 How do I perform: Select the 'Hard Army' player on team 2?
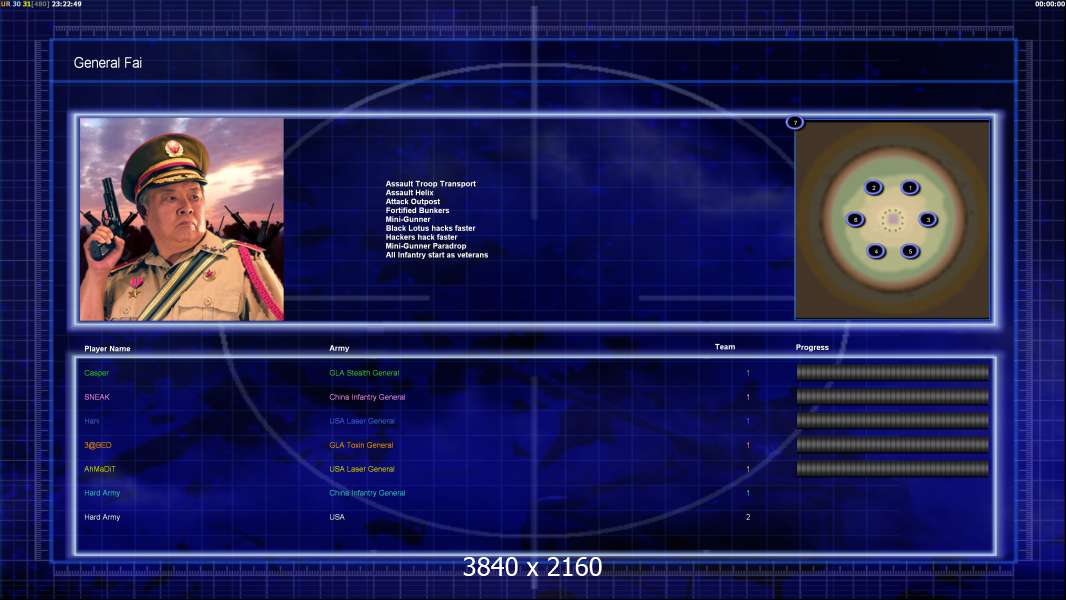click(102, 517)
